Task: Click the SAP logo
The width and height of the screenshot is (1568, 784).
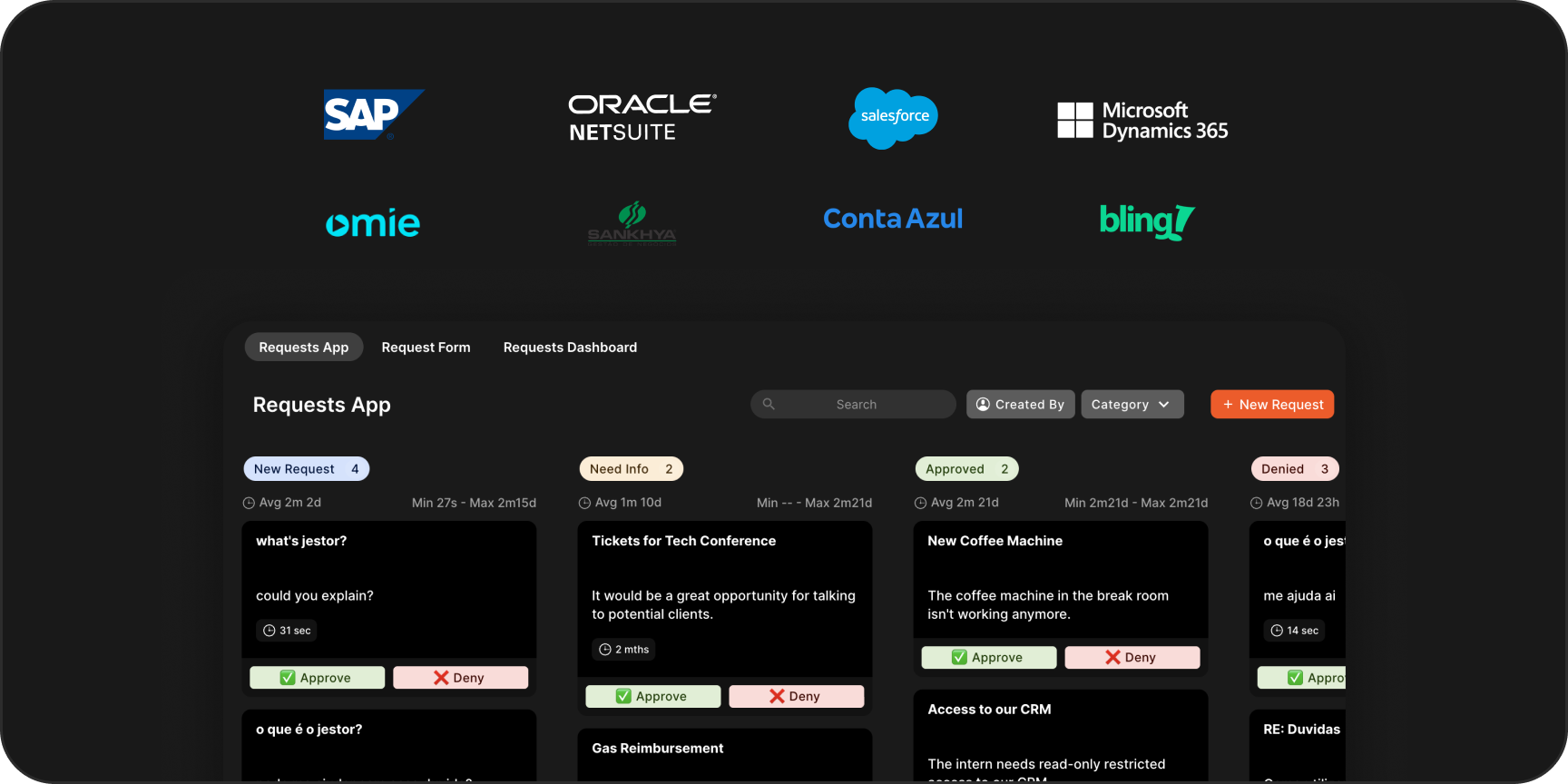Action: 373,114
